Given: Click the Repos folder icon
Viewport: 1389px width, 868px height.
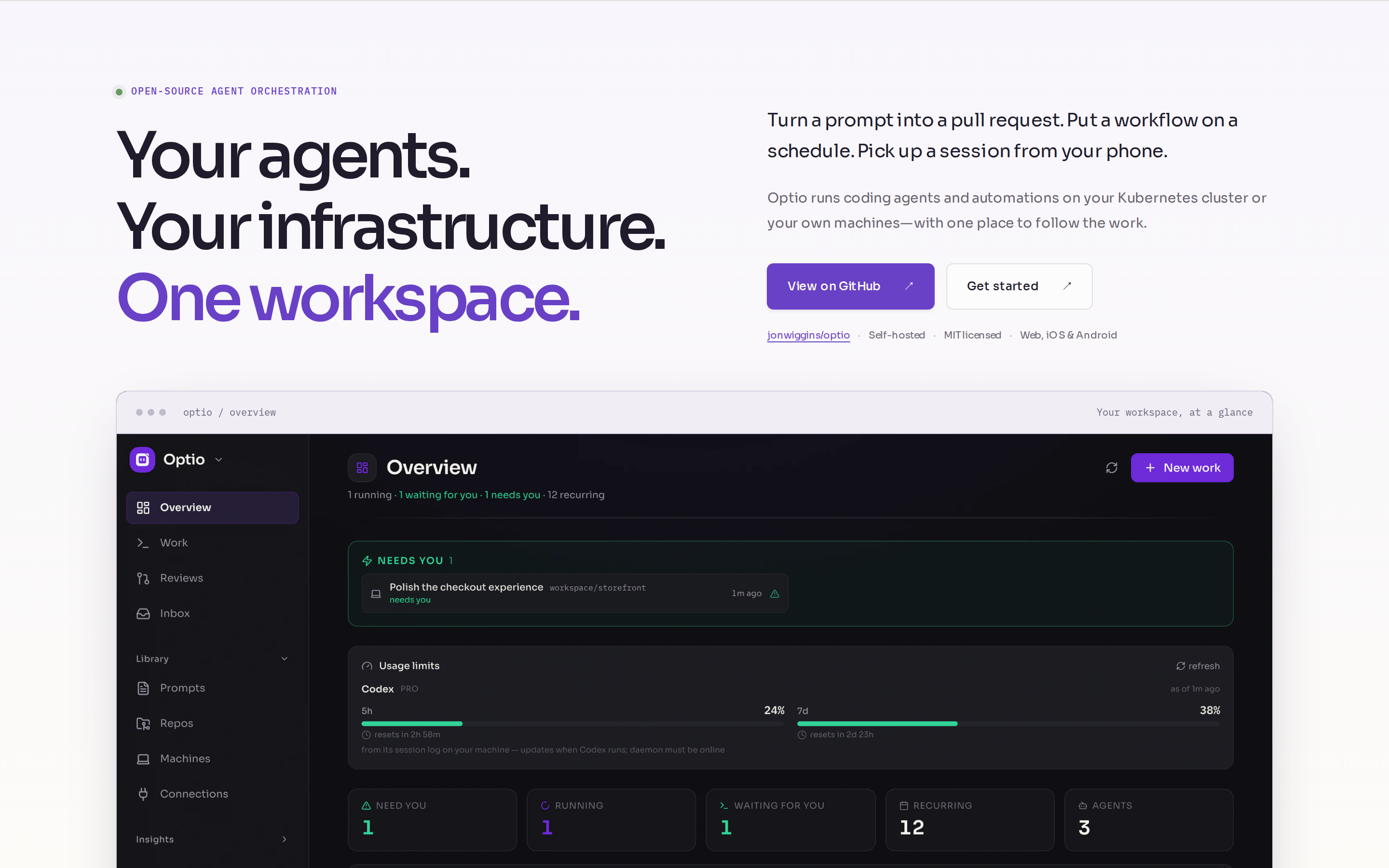Looking at the screenshot, I should point(143,723).
